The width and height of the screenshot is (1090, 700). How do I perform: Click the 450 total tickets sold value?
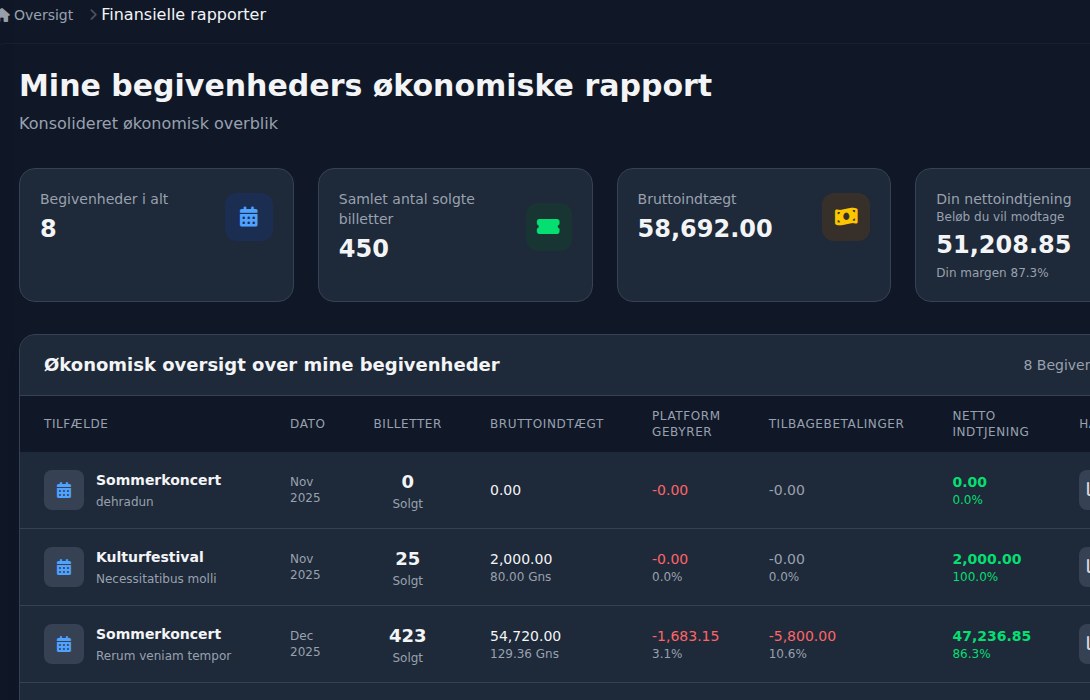(364, 248)
